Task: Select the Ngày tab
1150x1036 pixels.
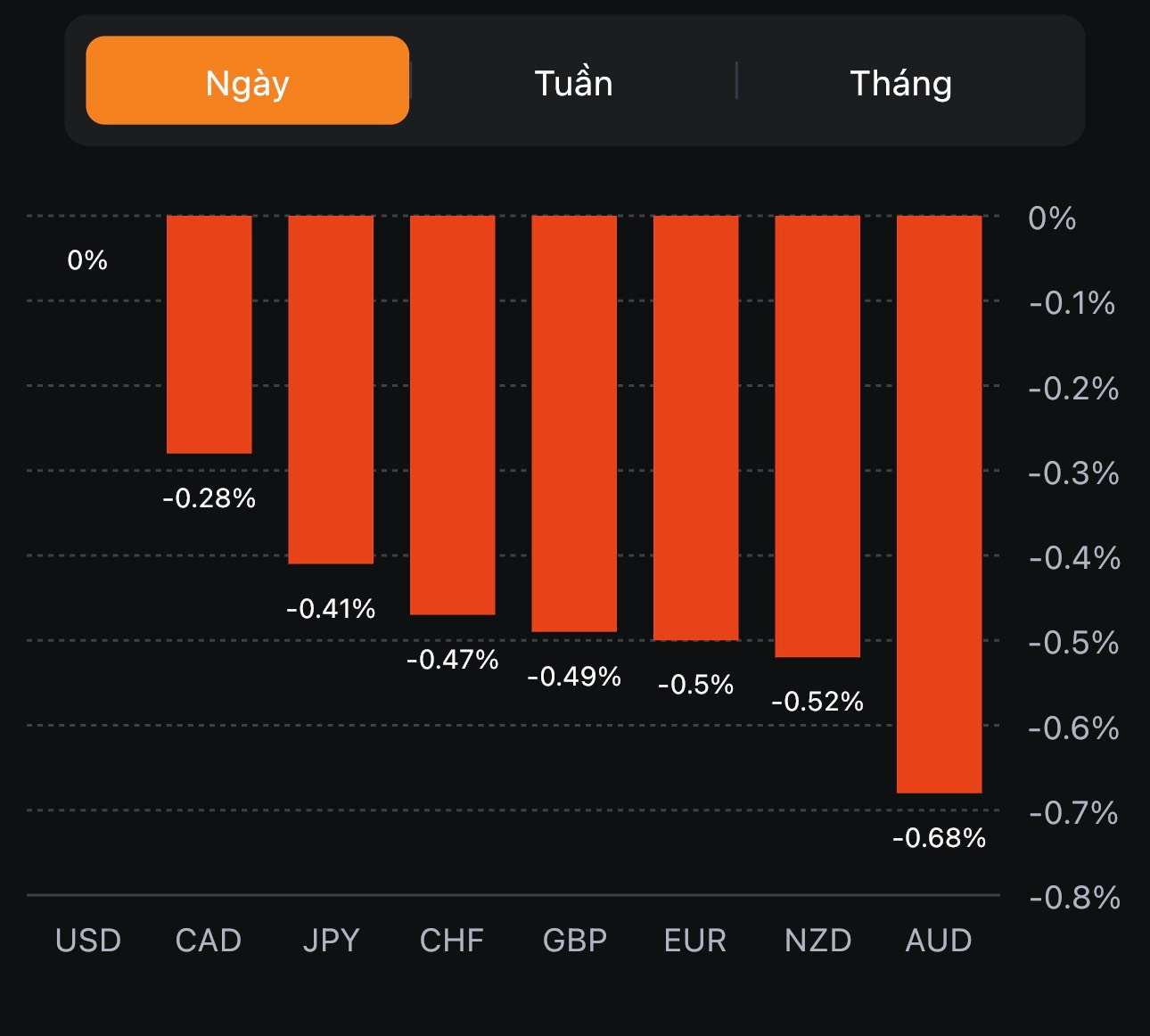Action: coord(247,81)
